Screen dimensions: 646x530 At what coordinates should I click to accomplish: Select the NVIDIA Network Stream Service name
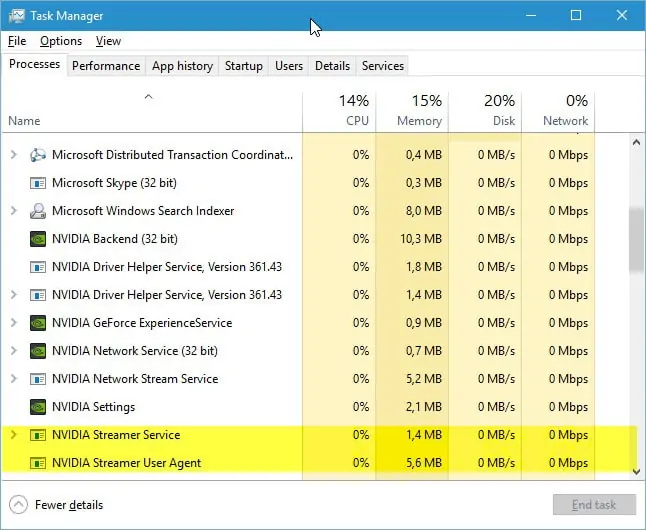135,379
